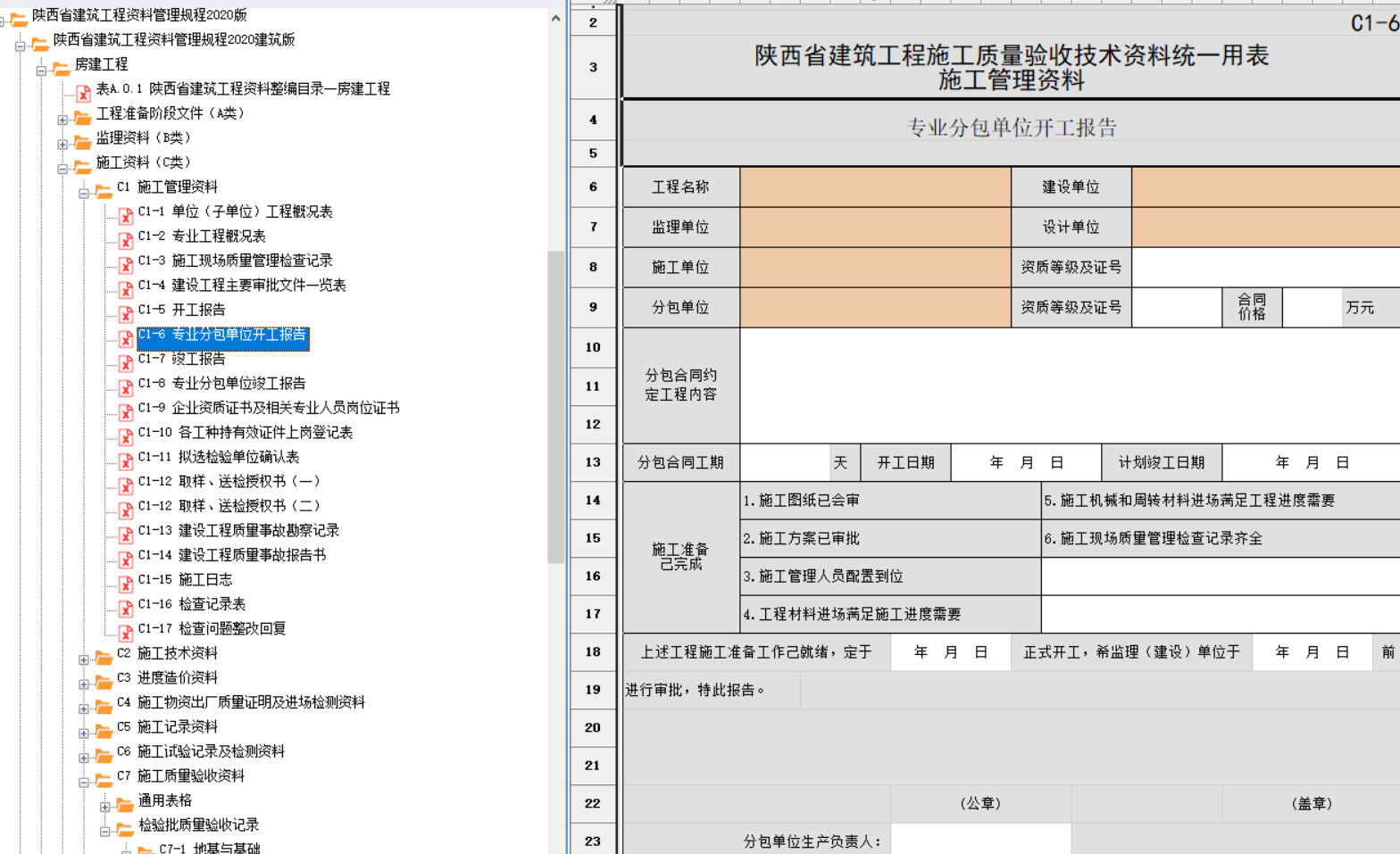
Task: Click file icon beside C1-15 施工日志
Action: [126, 583]
